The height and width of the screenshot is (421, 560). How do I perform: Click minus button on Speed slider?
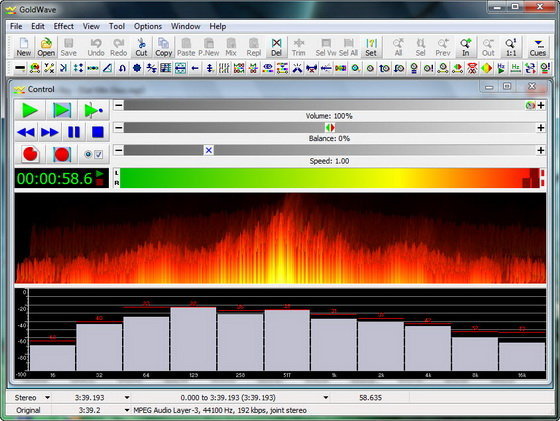pyautogui.click(x=119, y=150)
